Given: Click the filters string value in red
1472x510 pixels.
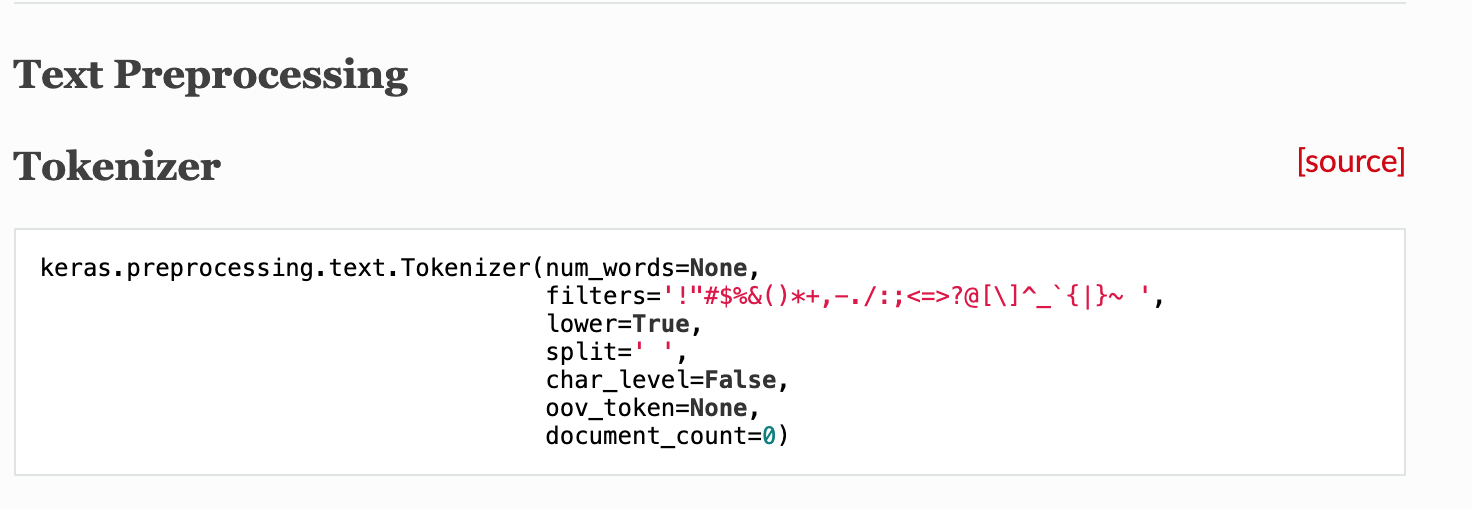Looking at the screenshot, I should tap(905, 296).
